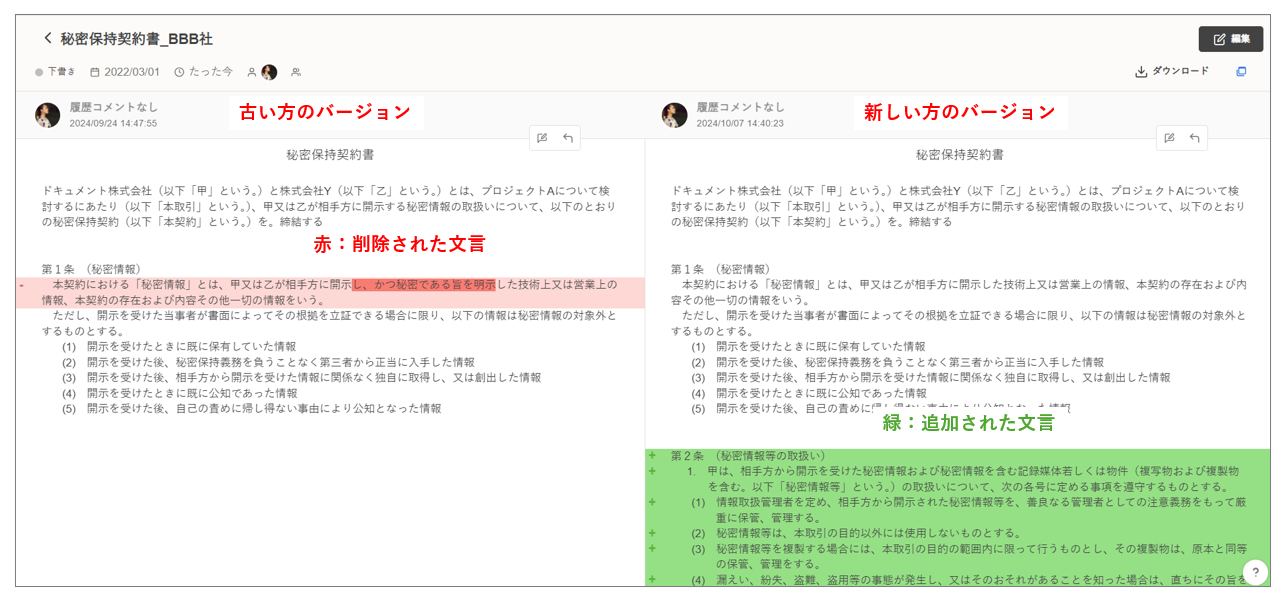
Task: Click the copy icon next to download
Action: (1242, 72)
